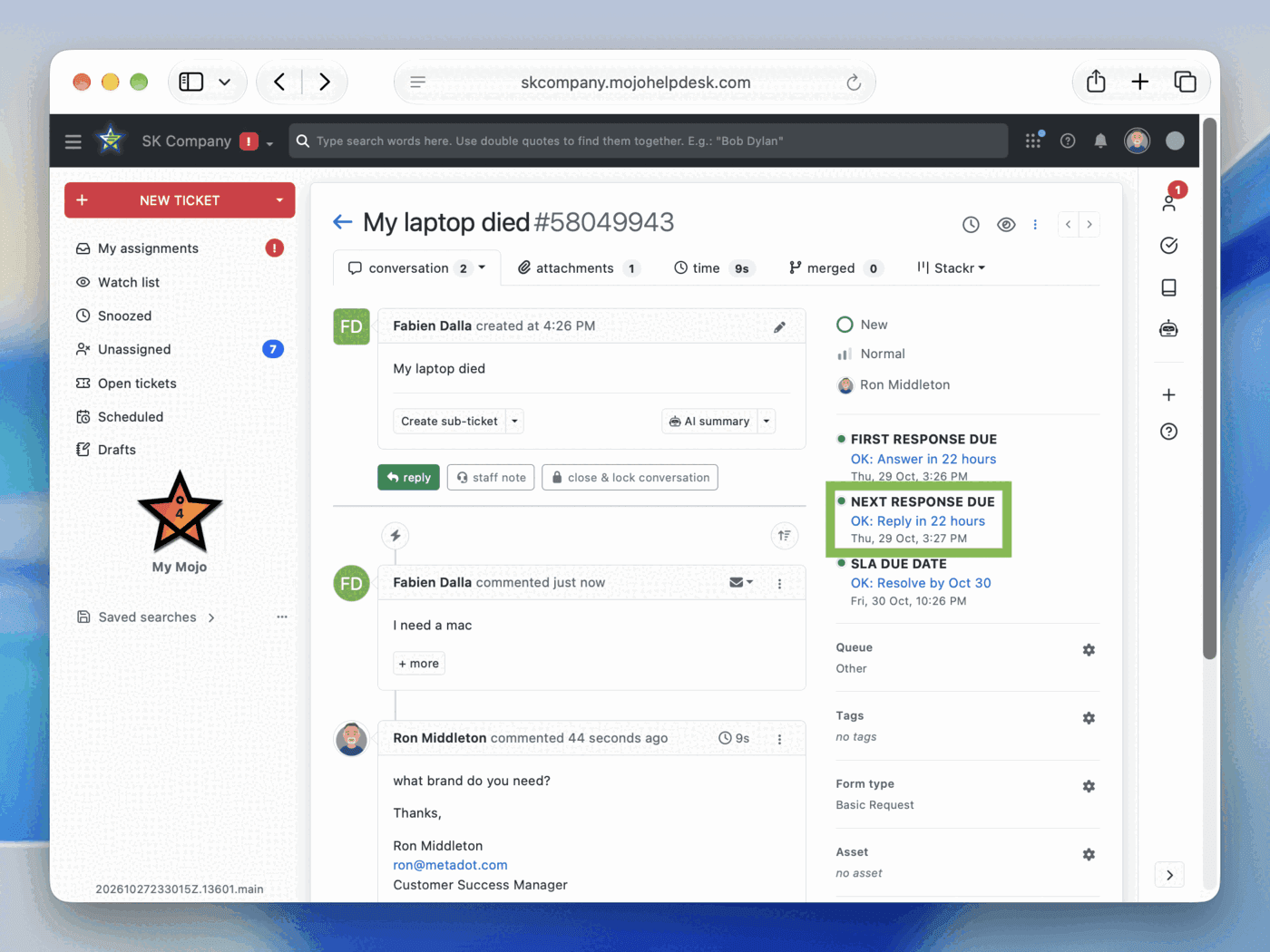Switch to the attachments tab
Image resolution: width=1270 pixels, height=952 pixels.
(x=579, y=268)
